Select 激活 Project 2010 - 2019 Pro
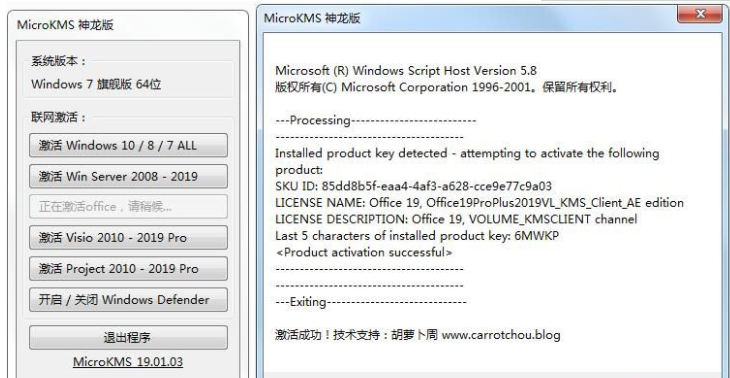The height and width of the screenshot is (378, 730). (128, 269)
